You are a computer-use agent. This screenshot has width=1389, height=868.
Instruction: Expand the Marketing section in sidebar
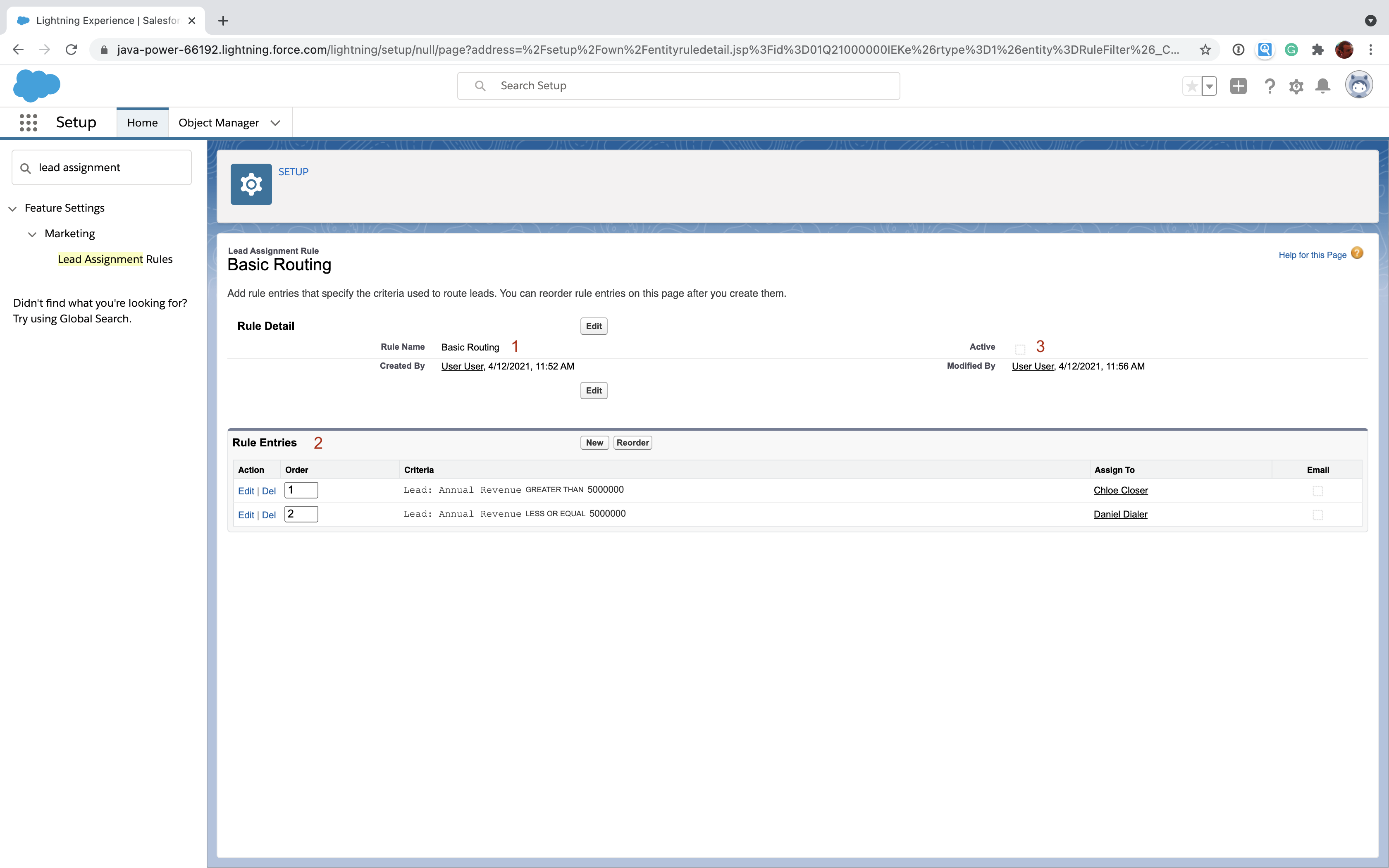pyautogui.click(x=32, y=234)
